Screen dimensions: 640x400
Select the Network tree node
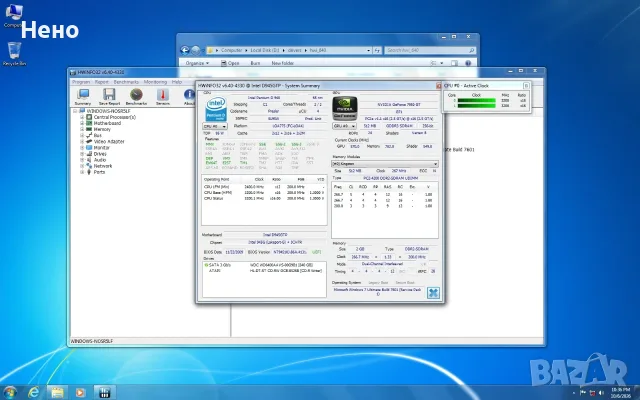point(103,166)
